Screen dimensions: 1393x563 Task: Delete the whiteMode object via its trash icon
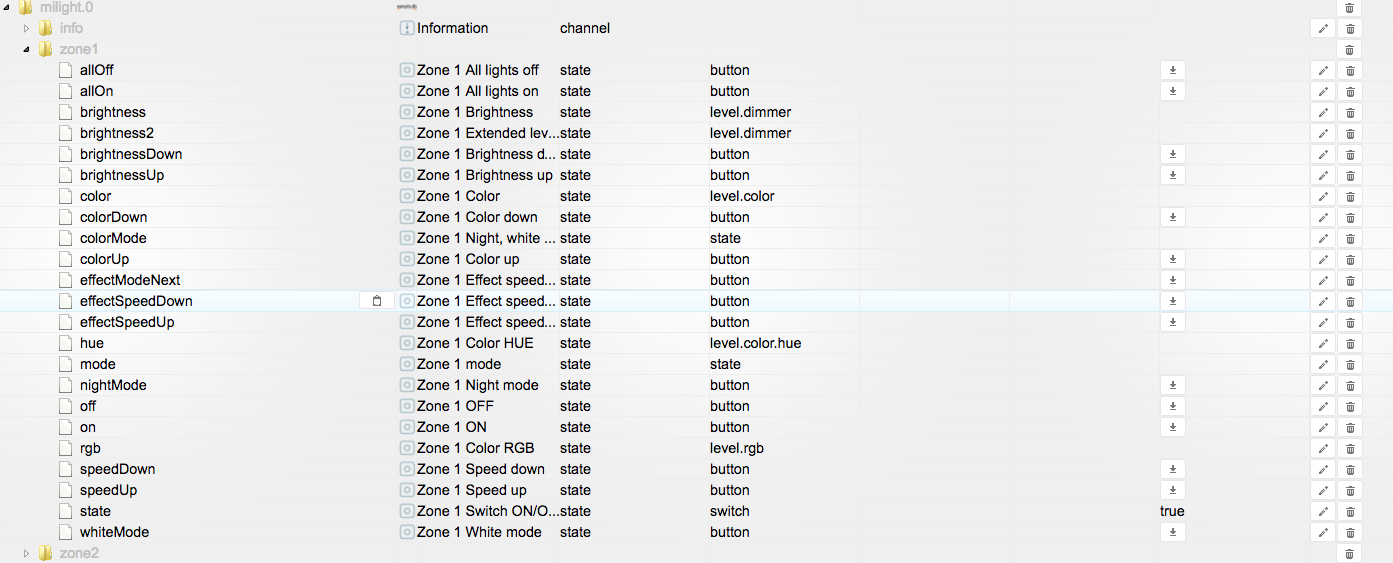[x=1349, y=532]
